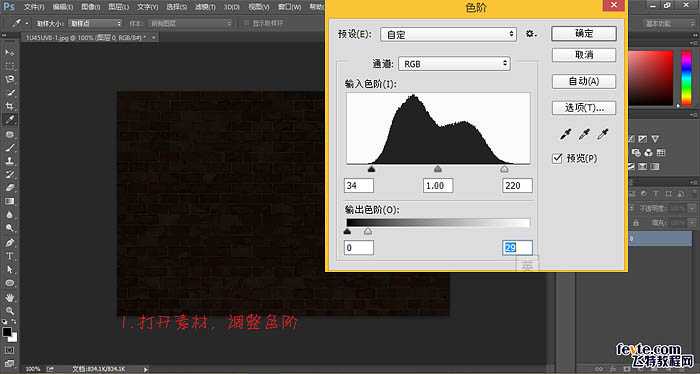Select the Horizontal Type tool
The height and width of the screenshot is (374, 700).
(x=9, y=256)
